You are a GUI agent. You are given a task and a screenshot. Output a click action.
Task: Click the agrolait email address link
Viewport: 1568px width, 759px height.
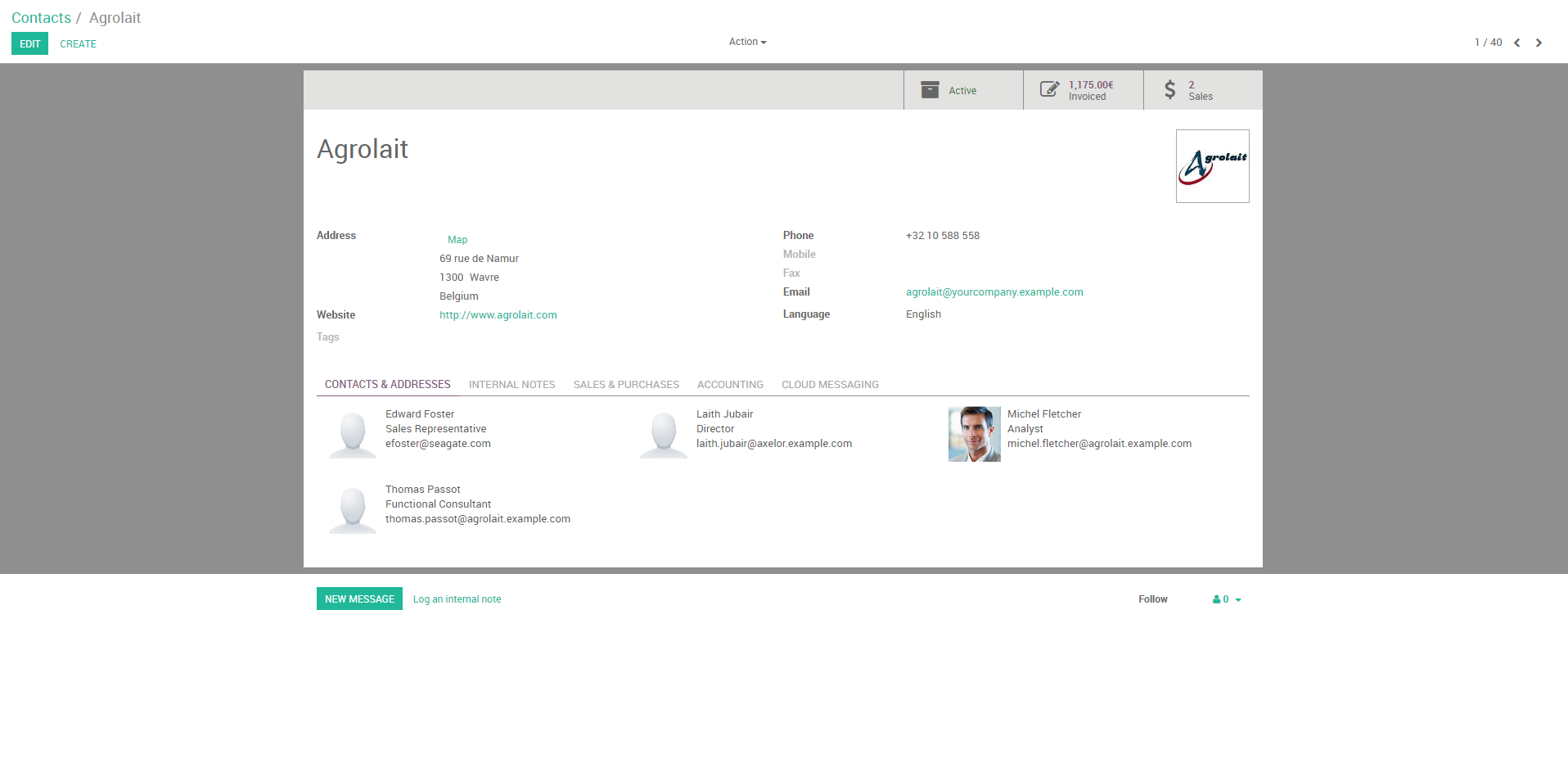pos(994,292)
